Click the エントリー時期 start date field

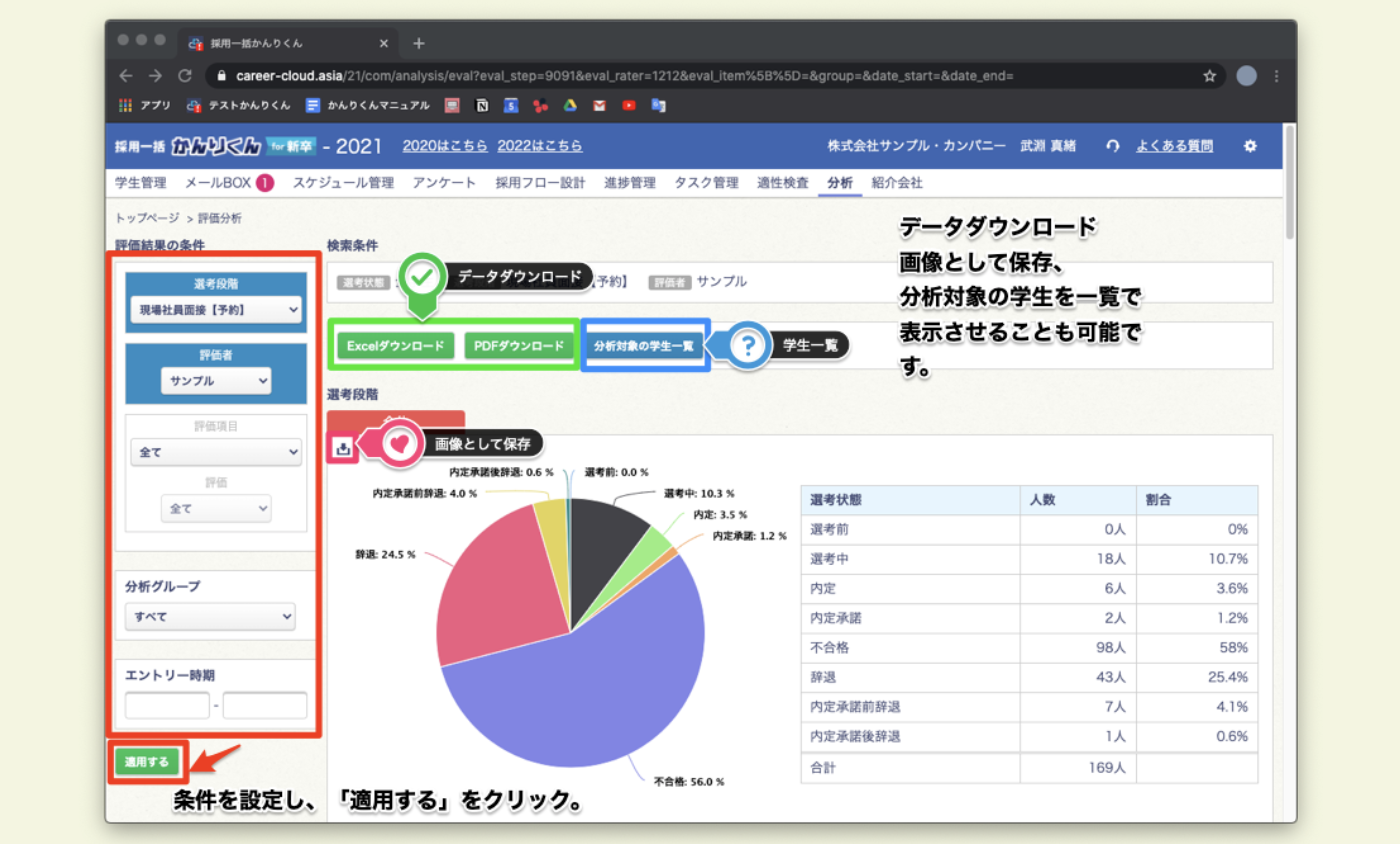pos(167,705)
